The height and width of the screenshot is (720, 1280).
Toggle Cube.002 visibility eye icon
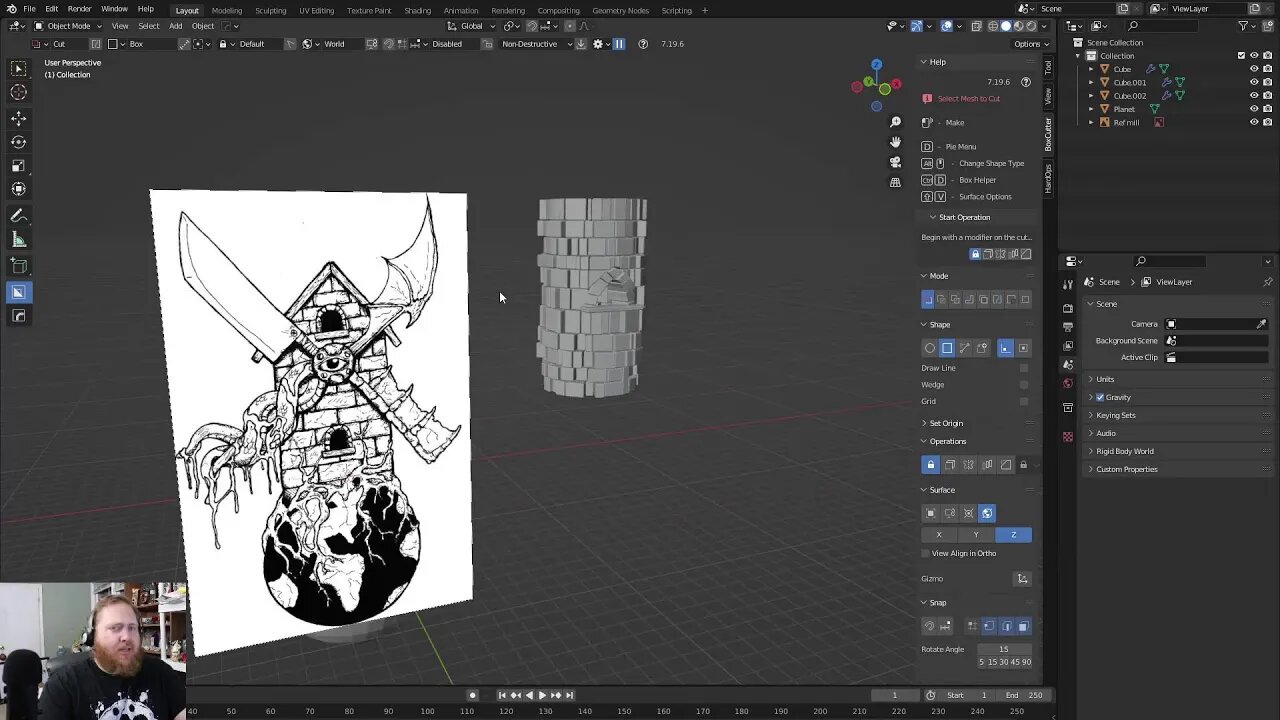pyautogui.click(x=1254, y=96)
